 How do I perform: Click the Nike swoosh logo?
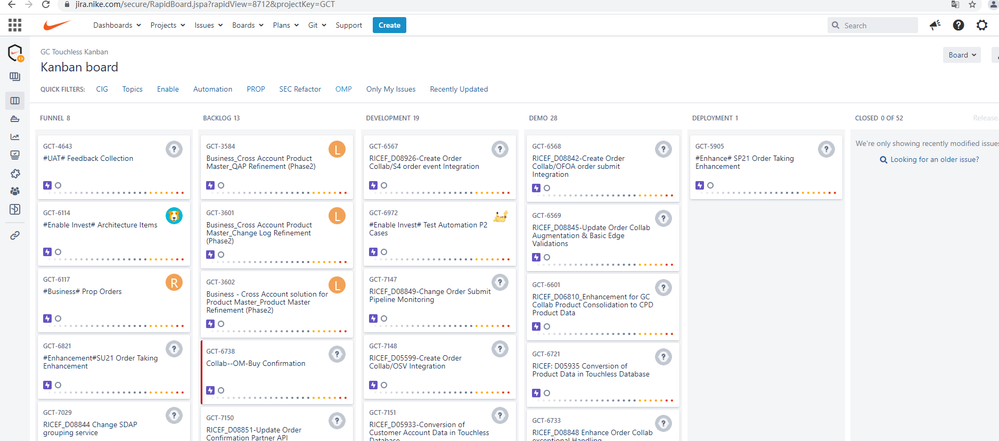(57, 25)
